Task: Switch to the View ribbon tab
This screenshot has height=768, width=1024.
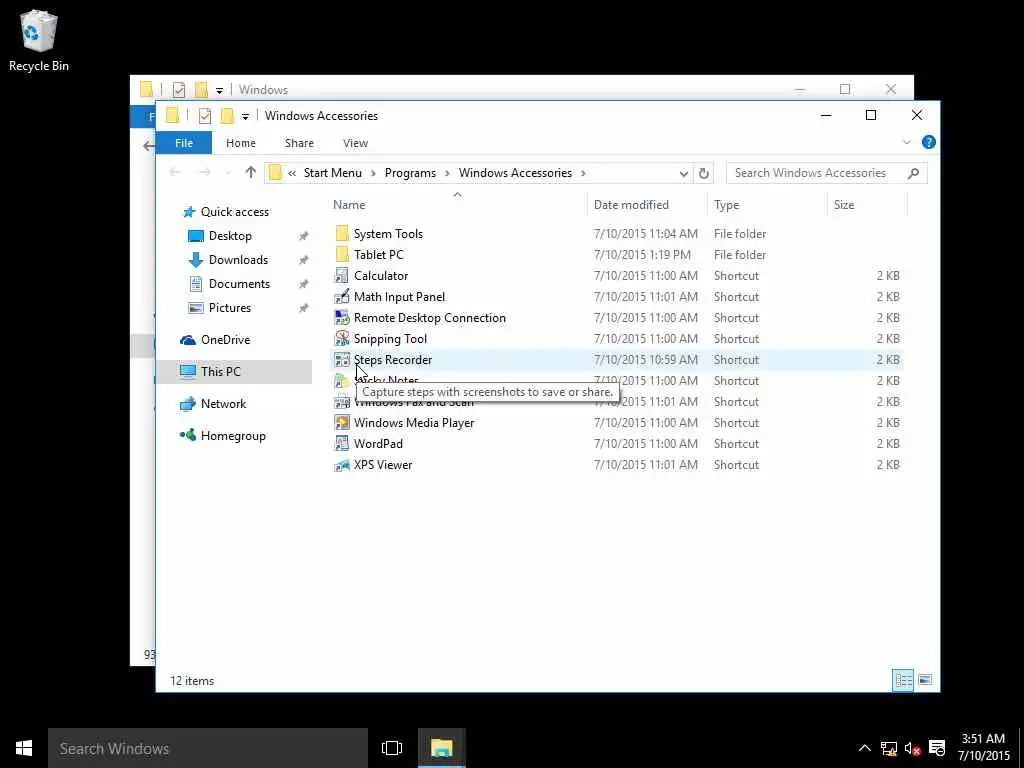Action: 355,143
